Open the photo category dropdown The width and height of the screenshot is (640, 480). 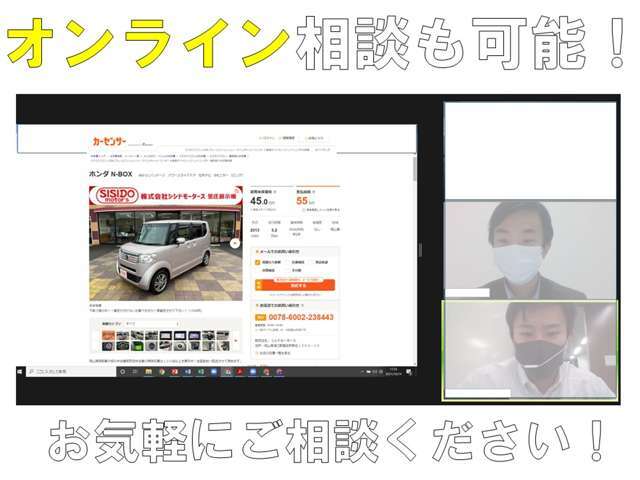(152, 324)
